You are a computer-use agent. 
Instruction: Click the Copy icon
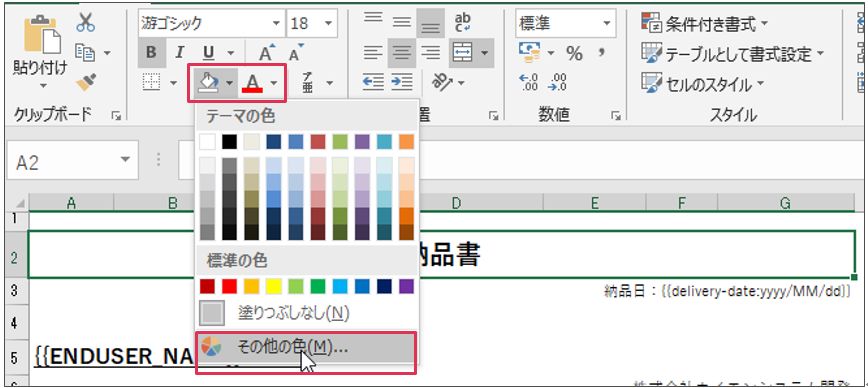tap(86, 53)
